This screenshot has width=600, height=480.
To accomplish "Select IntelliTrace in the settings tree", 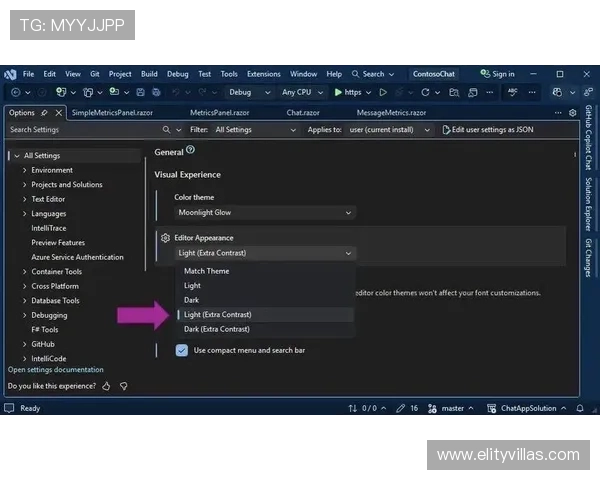I will pos(51,228).
